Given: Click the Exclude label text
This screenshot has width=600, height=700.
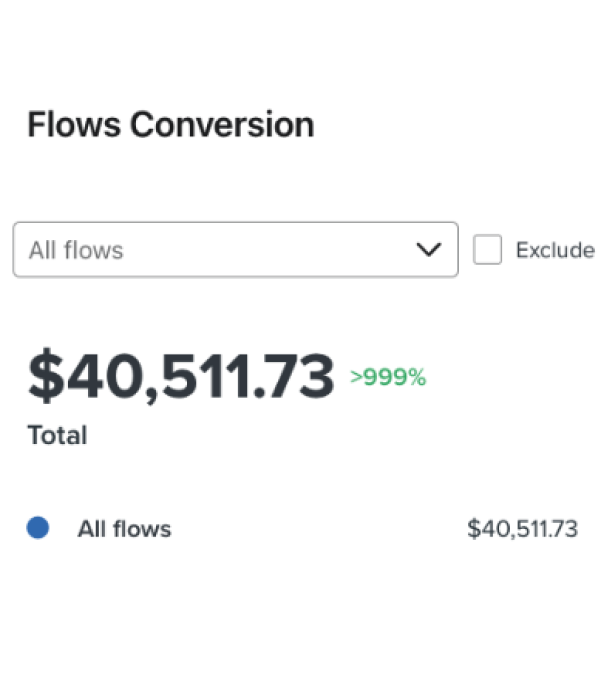Looking at the screenshot, I should (554, 250).
